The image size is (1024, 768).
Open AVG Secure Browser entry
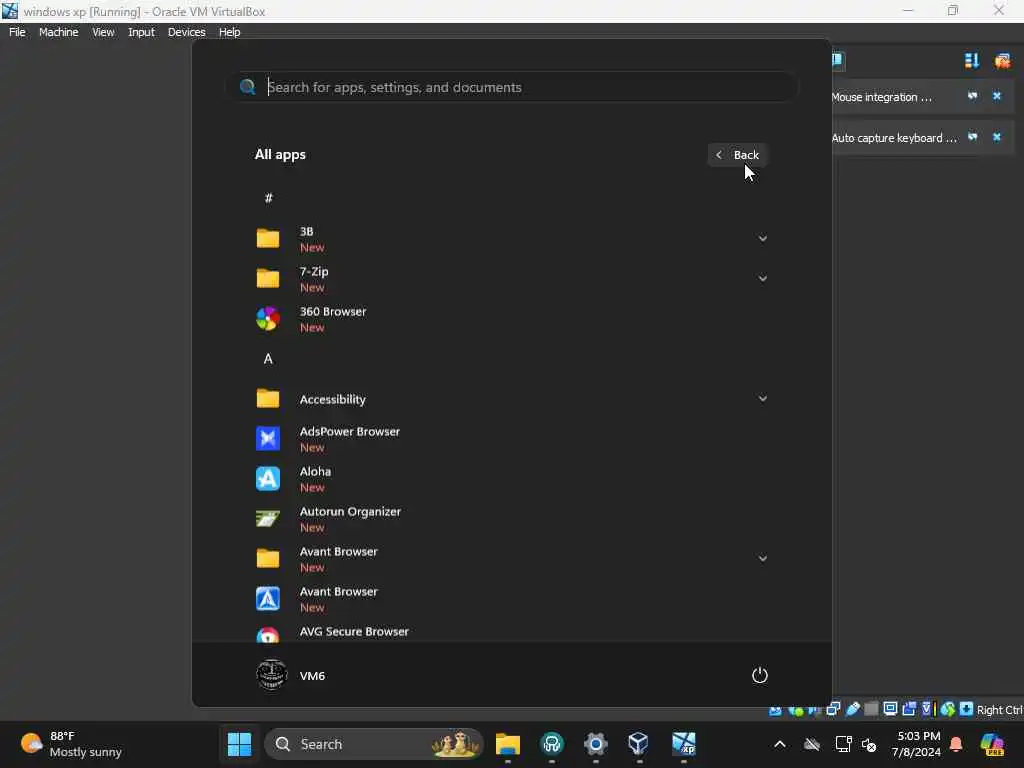(x=511, y=632)
